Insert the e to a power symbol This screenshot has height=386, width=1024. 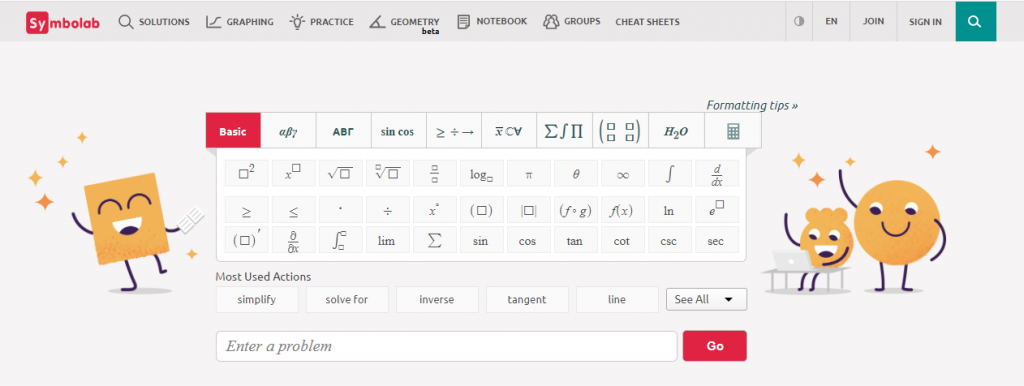(x=717, y=210)
